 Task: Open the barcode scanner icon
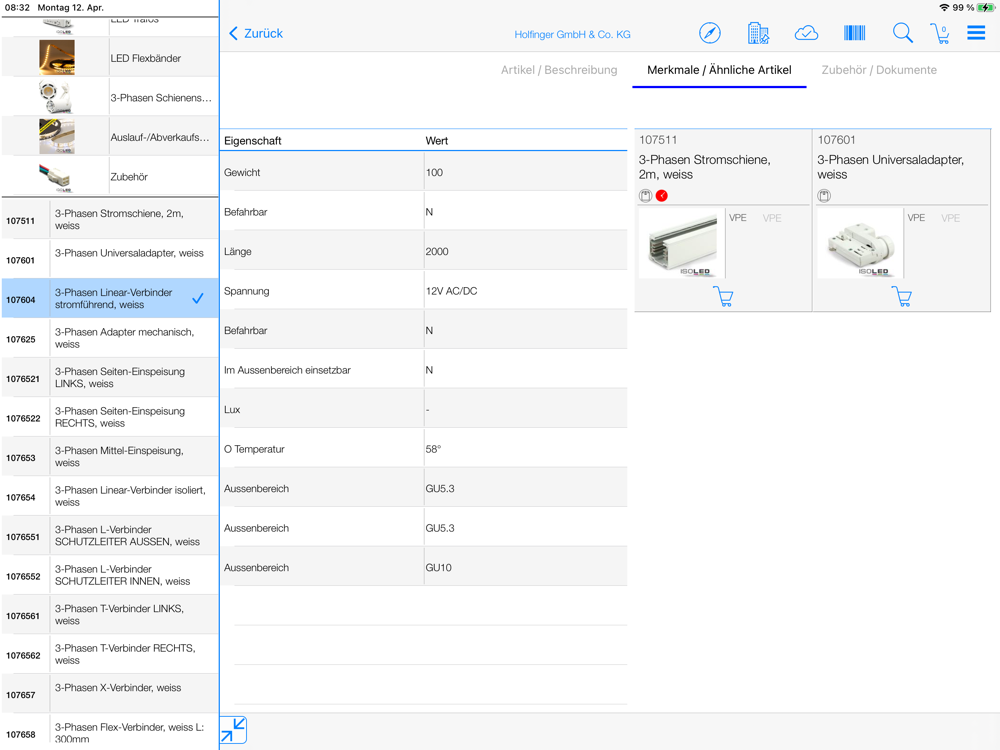tap(855, 33)
